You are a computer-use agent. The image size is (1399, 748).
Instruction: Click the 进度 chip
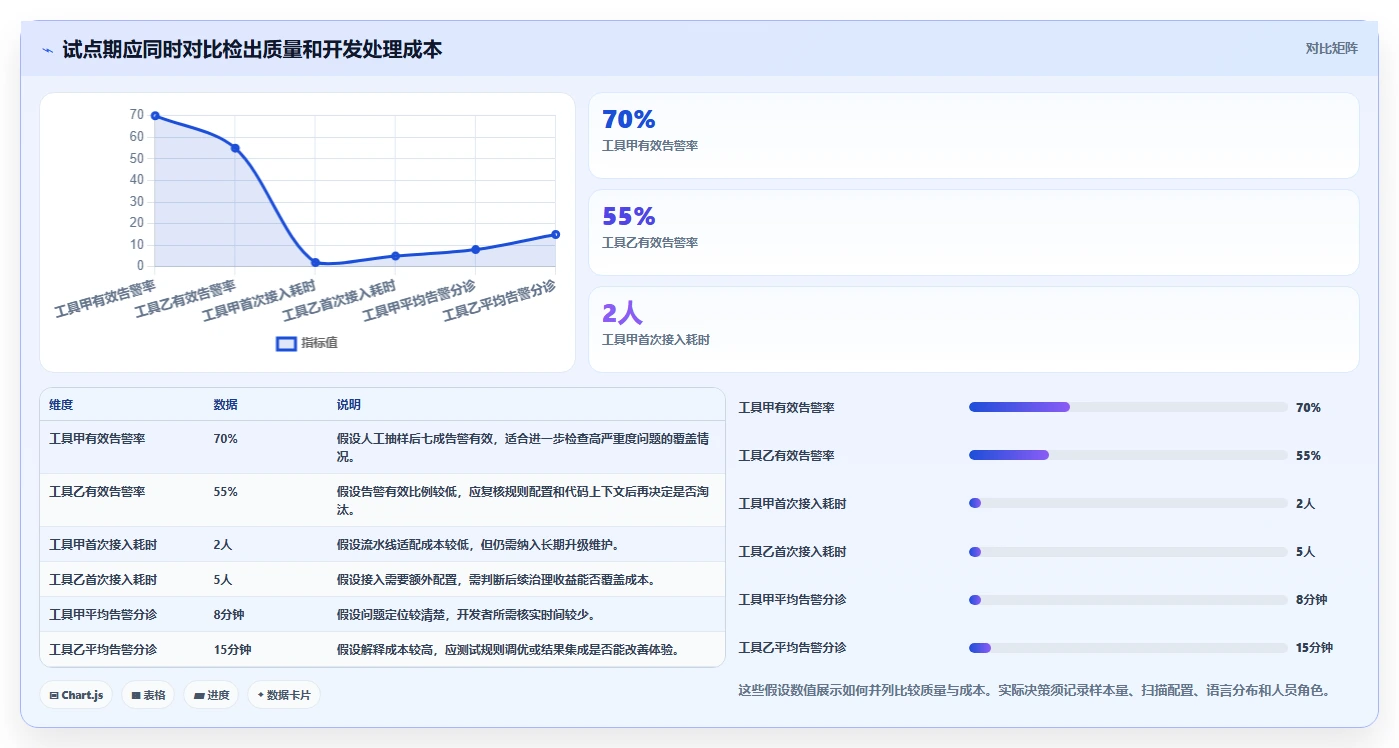(211, 695)
